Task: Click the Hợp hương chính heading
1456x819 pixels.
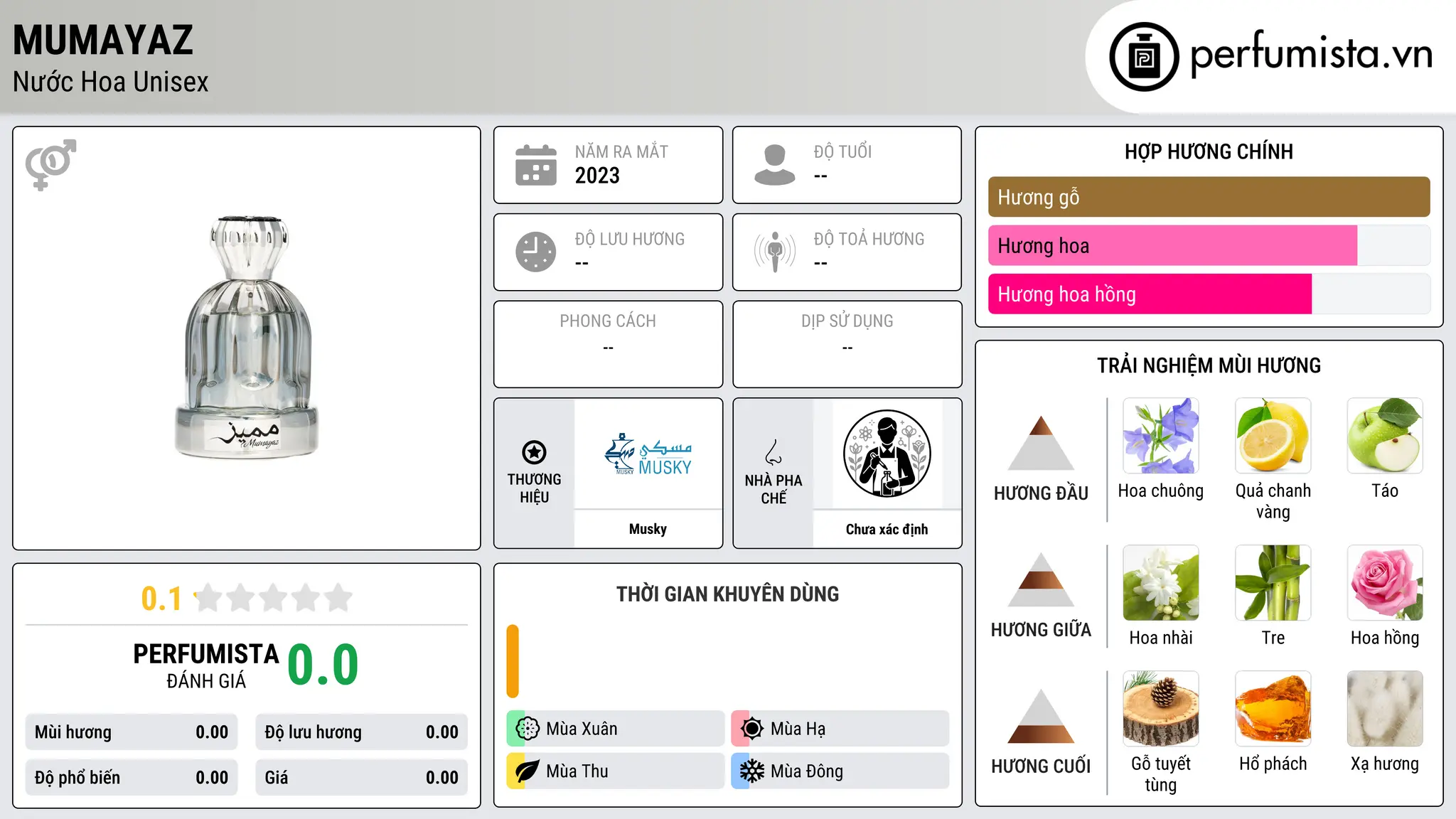Action: pos(1209,151)
